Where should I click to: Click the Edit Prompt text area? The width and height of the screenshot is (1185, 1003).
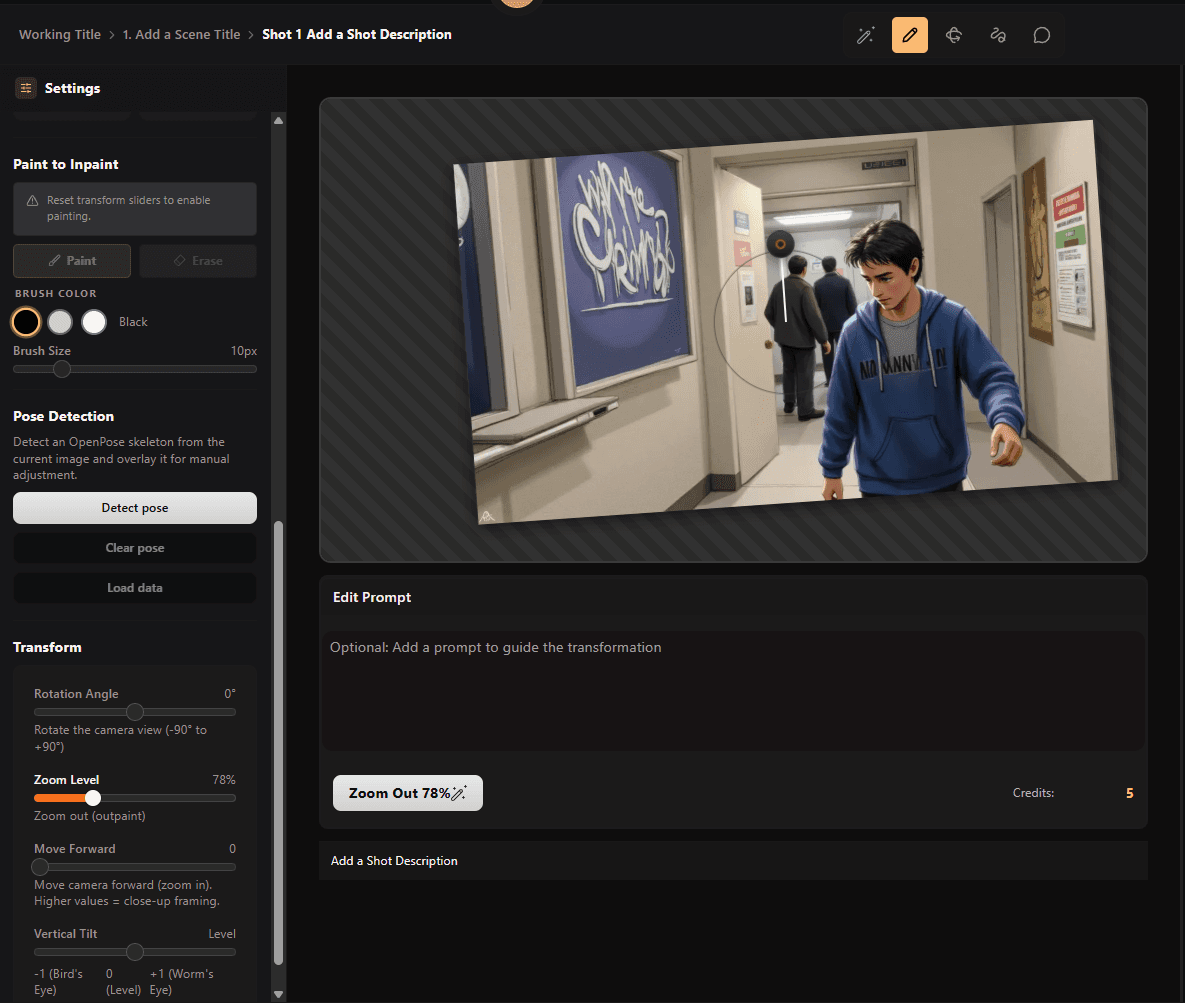pyautogui.click(x=732, y=690)
